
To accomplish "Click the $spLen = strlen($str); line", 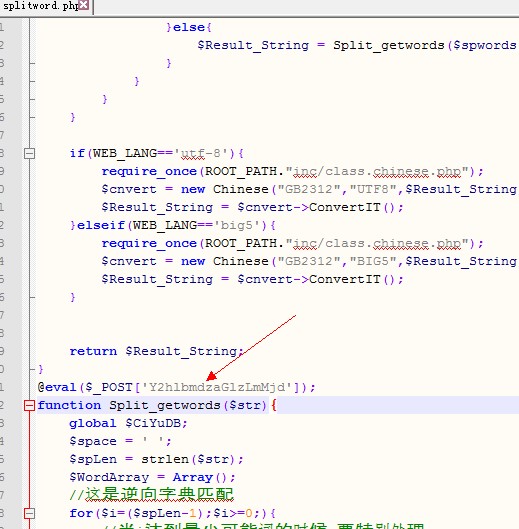I will [156, 459].
